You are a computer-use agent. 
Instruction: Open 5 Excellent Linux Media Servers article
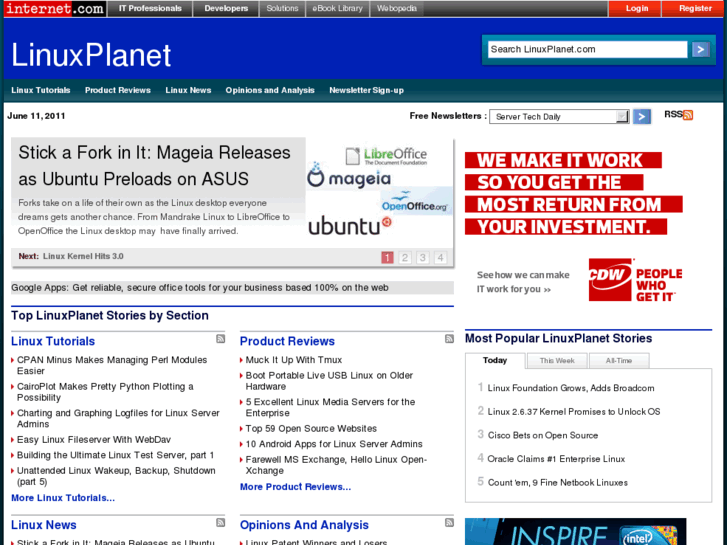(x=330, y=407)
